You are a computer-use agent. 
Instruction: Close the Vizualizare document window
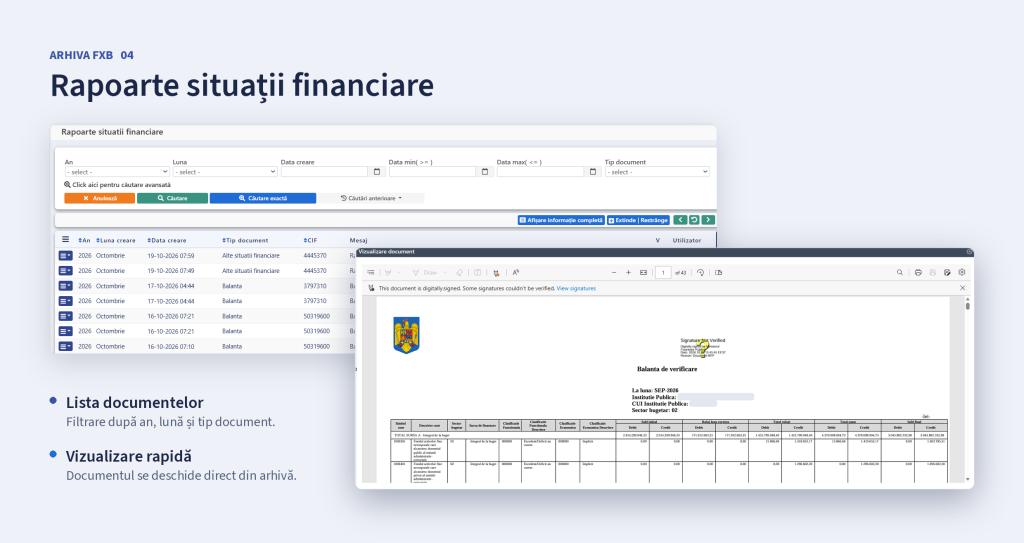[969, 252]
